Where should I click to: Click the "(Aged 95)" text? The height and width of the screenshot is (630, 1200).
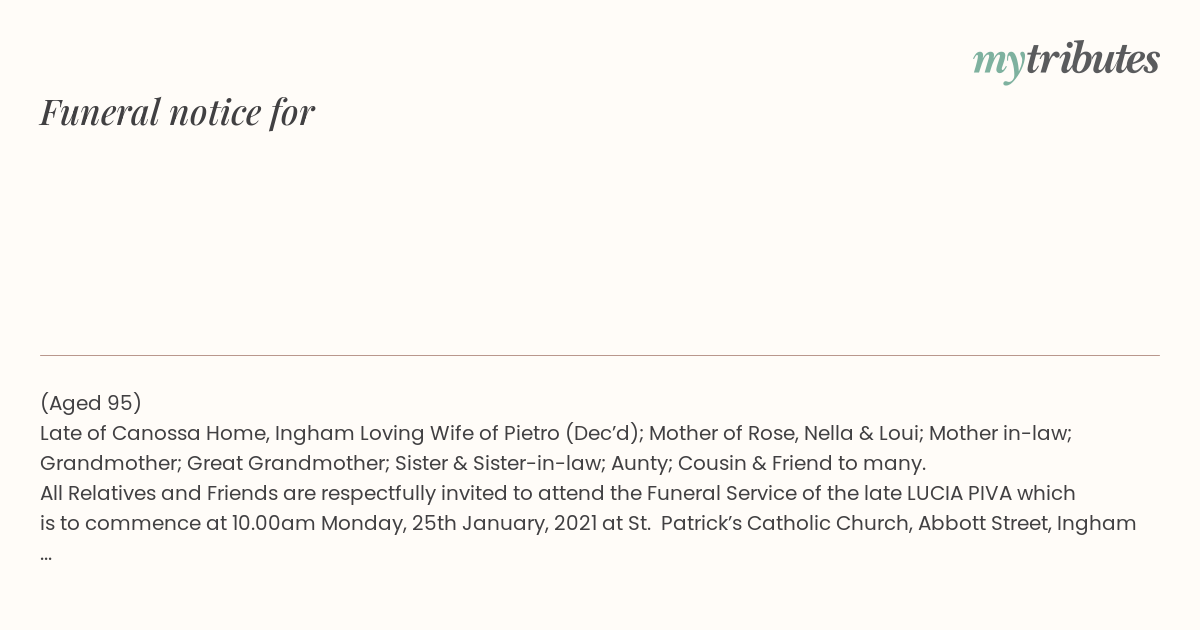pos(91,403)
